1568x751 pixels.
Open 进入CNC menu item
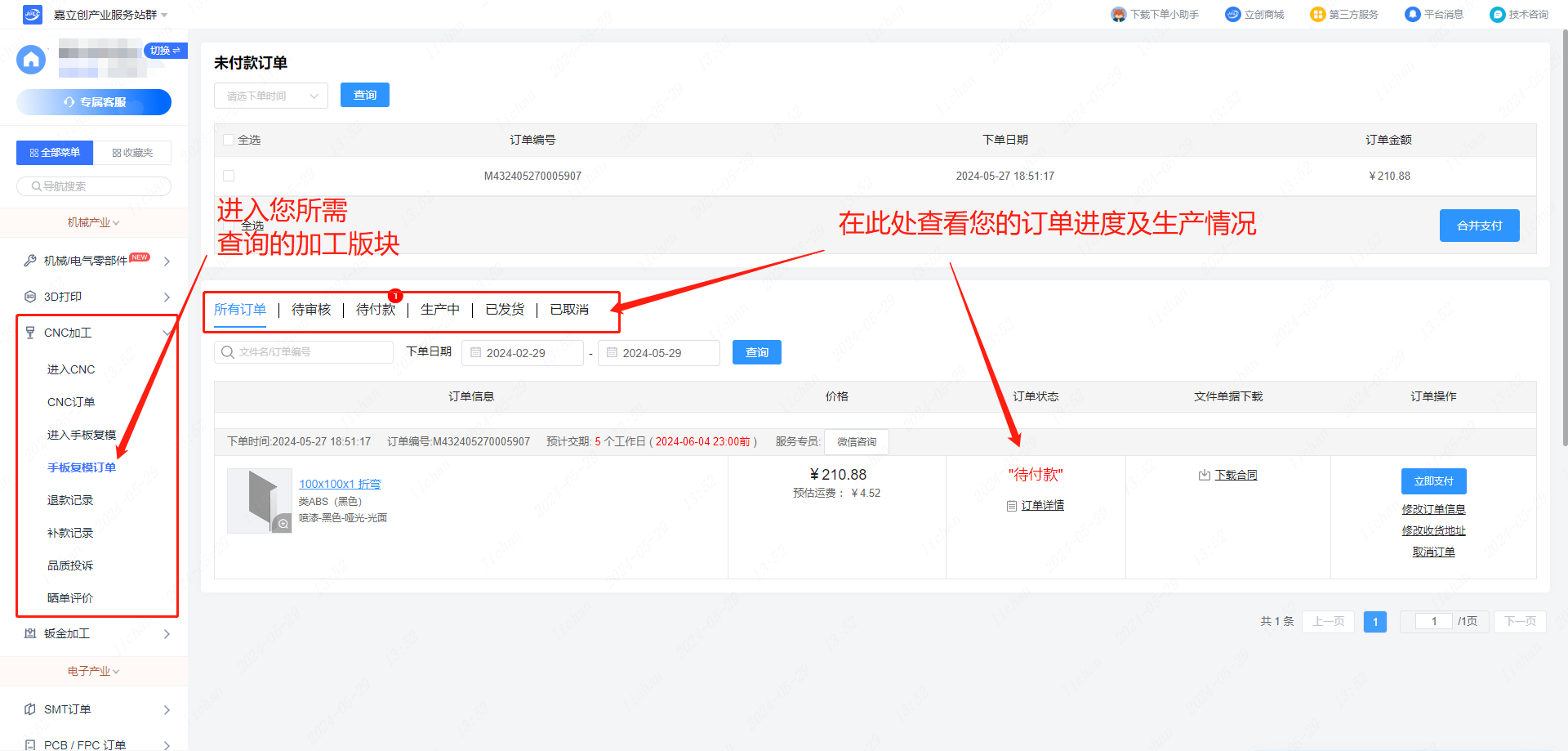pos(71,369)
